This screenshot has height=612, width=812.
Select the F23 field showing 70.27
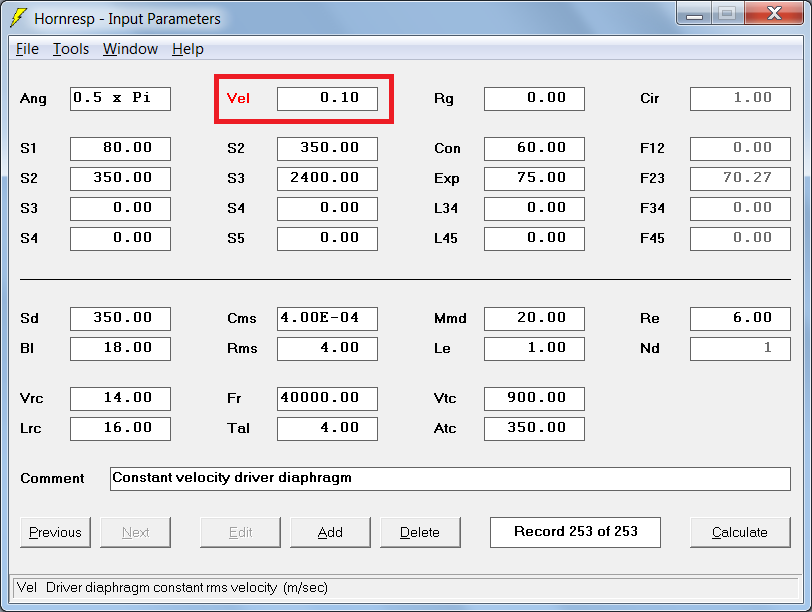coord(740,179)
